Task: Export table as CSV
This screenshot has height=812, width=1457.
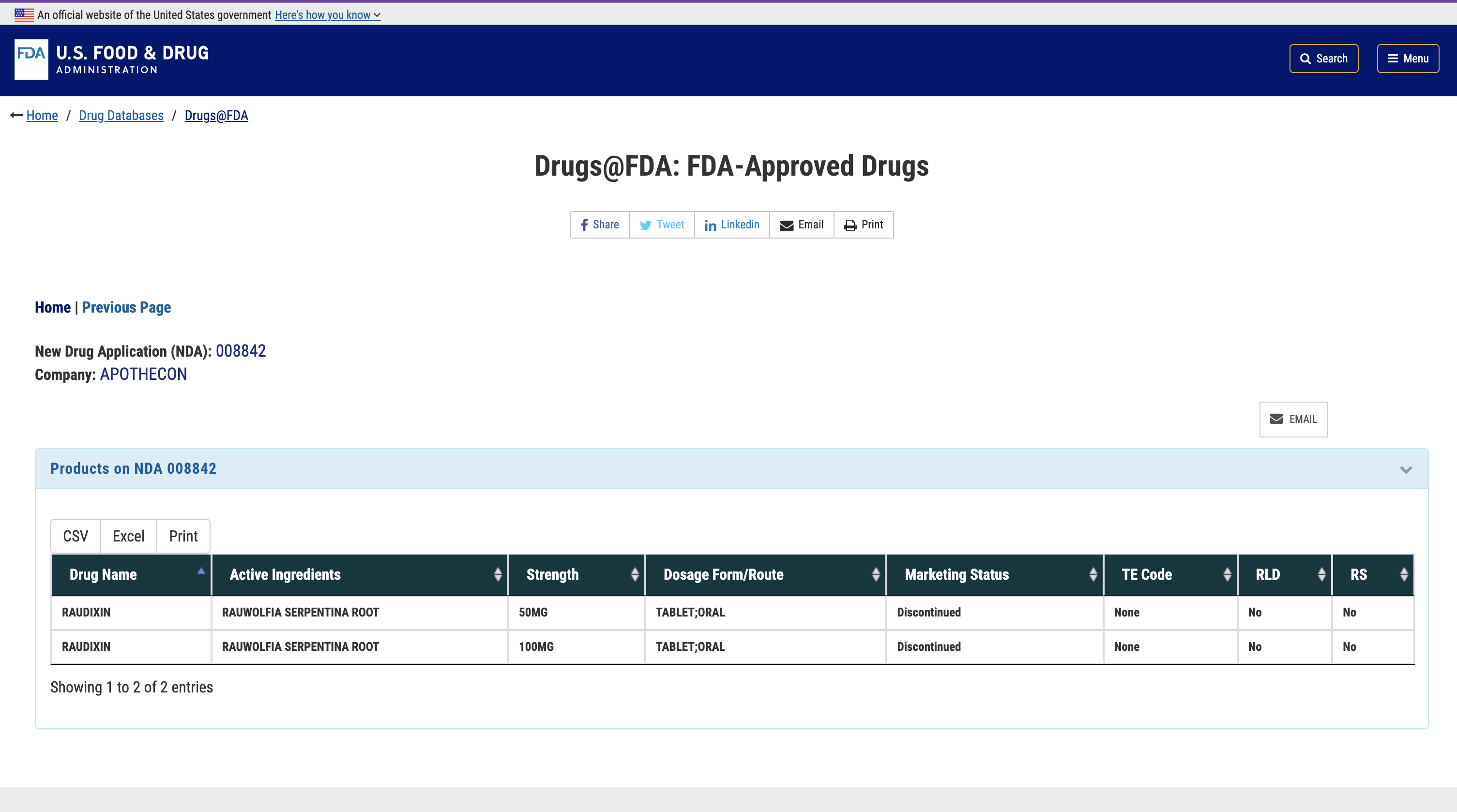Action: [x=75, y=536]
